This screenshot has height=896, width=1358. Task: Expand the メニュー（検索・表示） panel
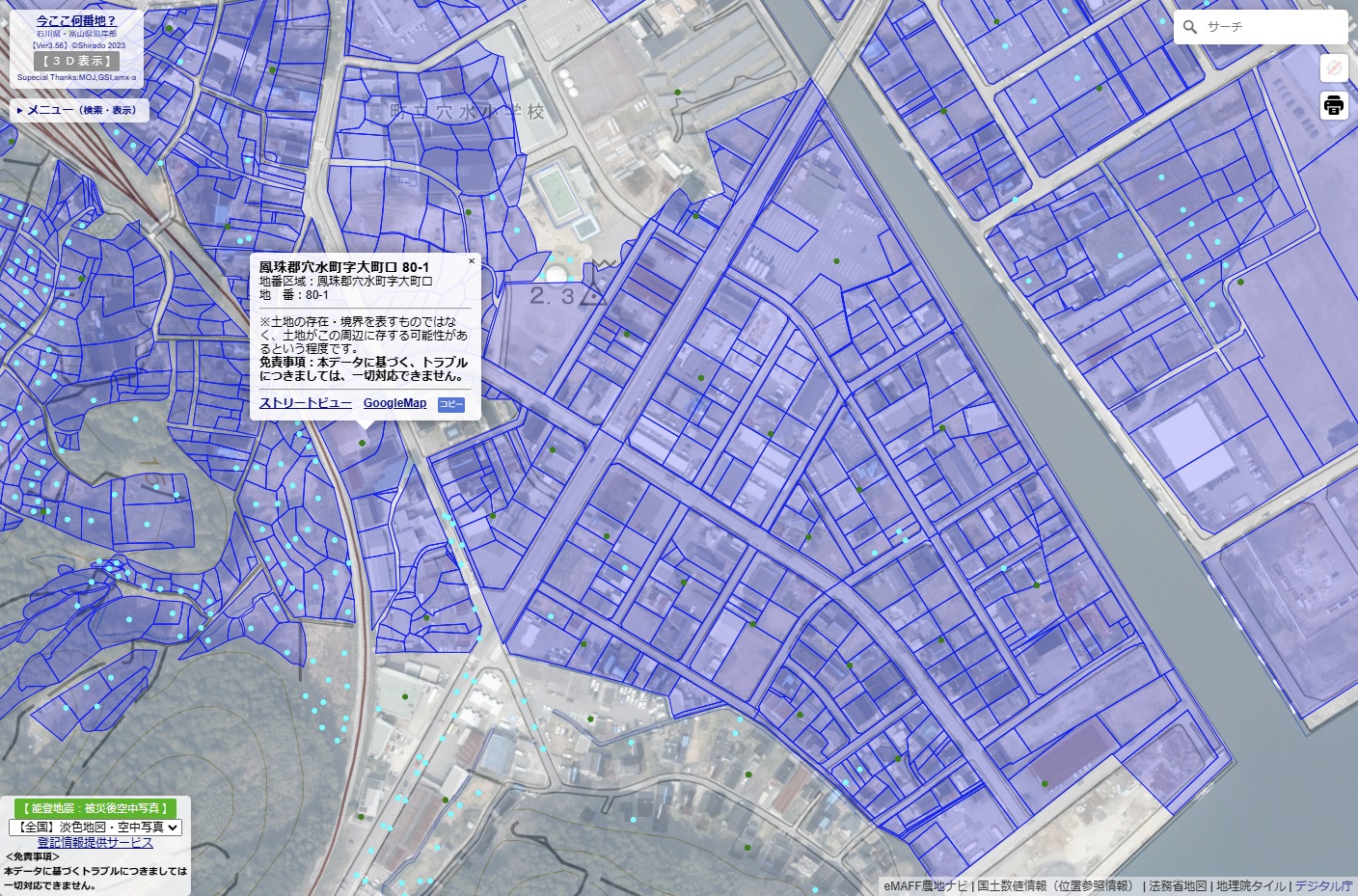coord(77,110)
